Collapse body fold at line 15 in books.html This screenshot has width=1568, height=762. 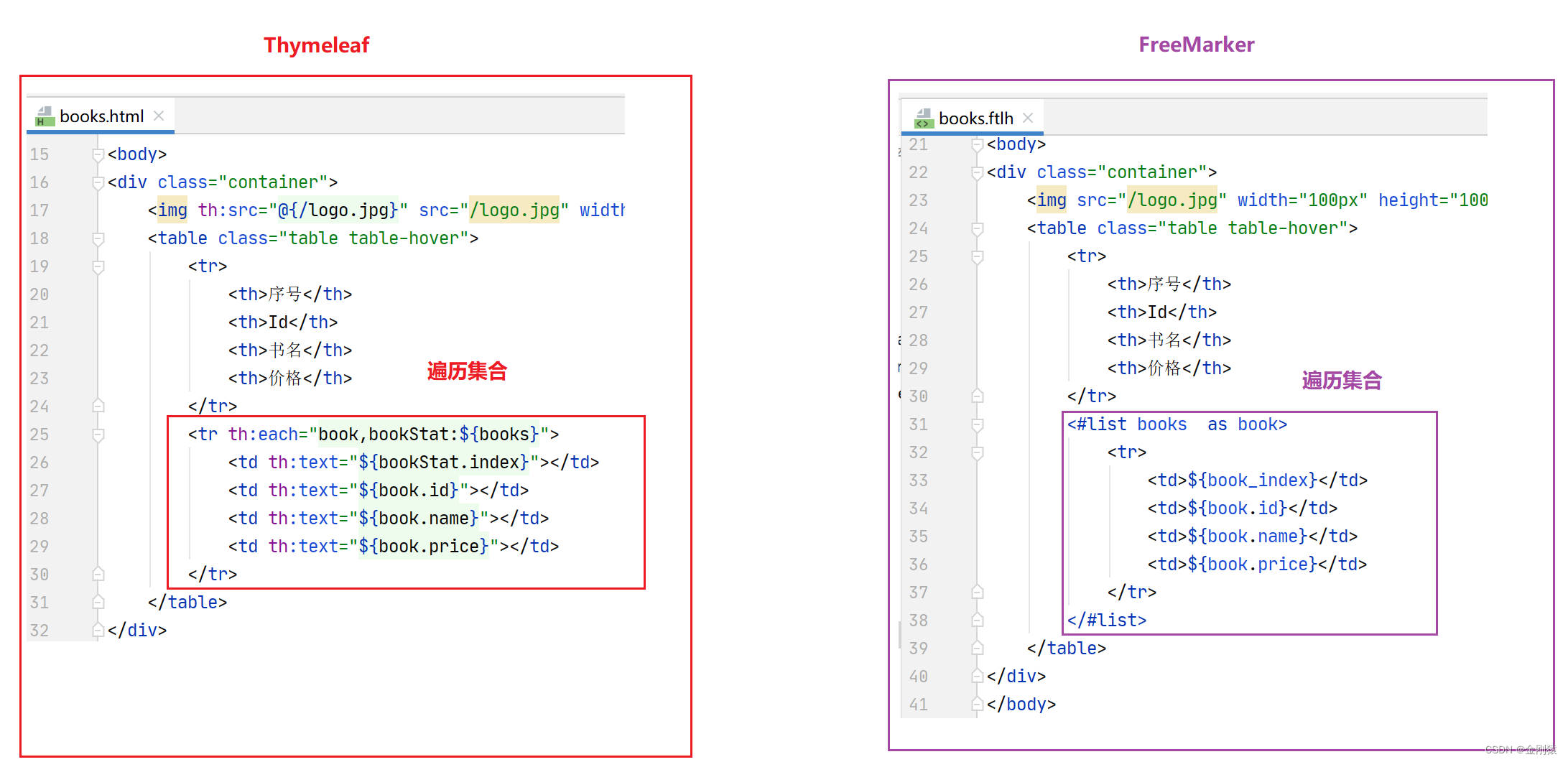pyautogui.click(x=98, y=154)
